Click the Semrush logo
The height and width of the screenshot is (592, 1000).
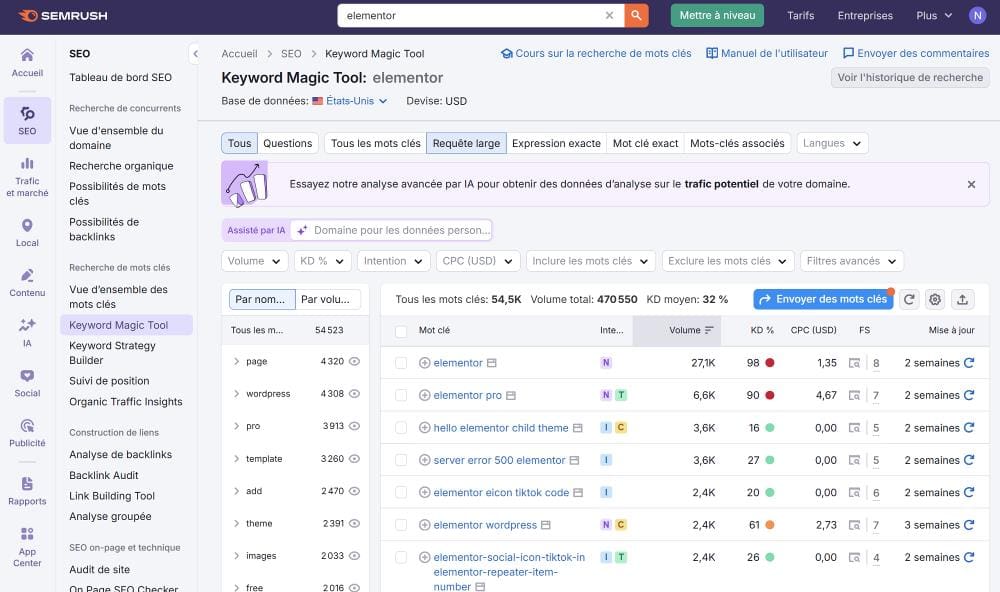[62, 15]
